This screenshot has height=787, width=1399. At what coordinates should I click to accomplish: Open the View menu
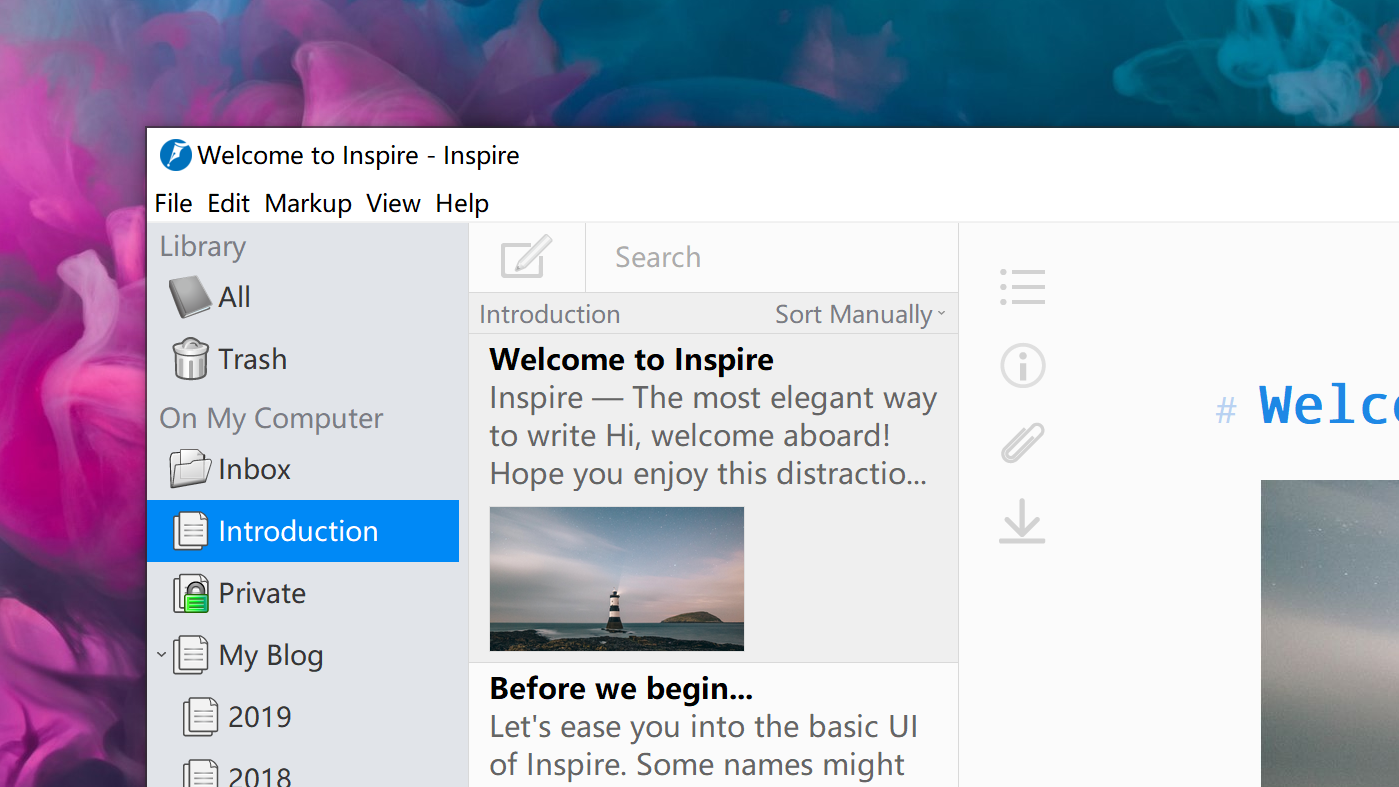[x=393, y=203]
